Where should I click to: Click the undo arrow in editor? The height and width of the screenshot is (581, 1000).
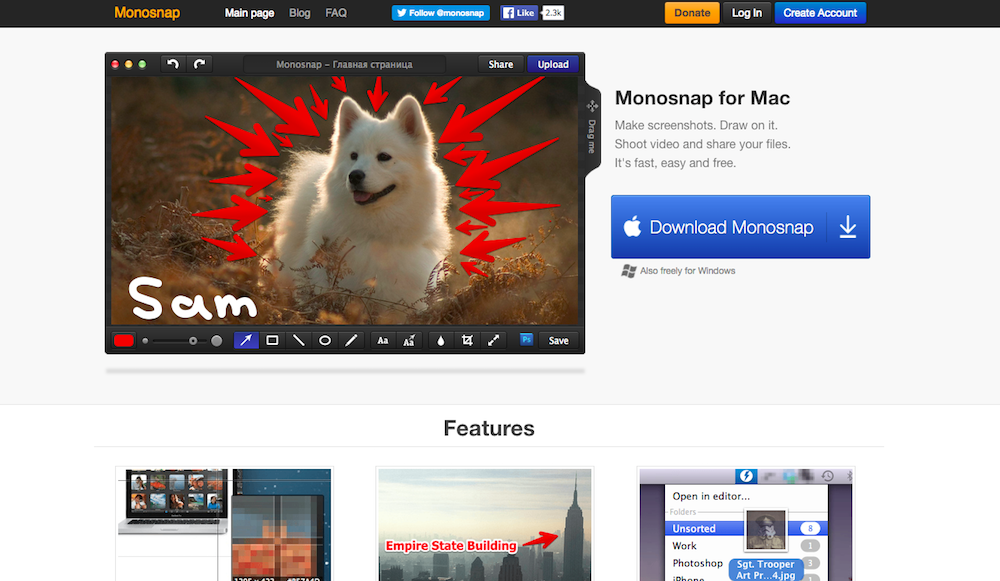[x=173, y=64]
